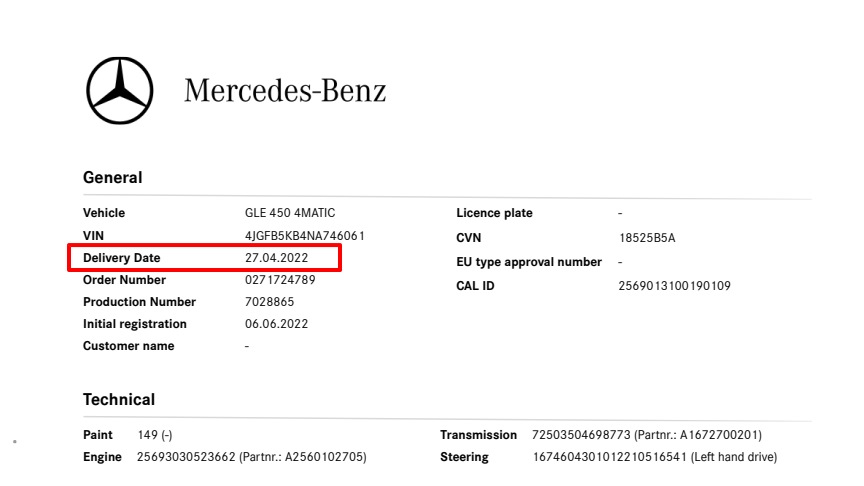Select the Technical section heading
This screenshot has height=486, width=864.
[119, 400]
